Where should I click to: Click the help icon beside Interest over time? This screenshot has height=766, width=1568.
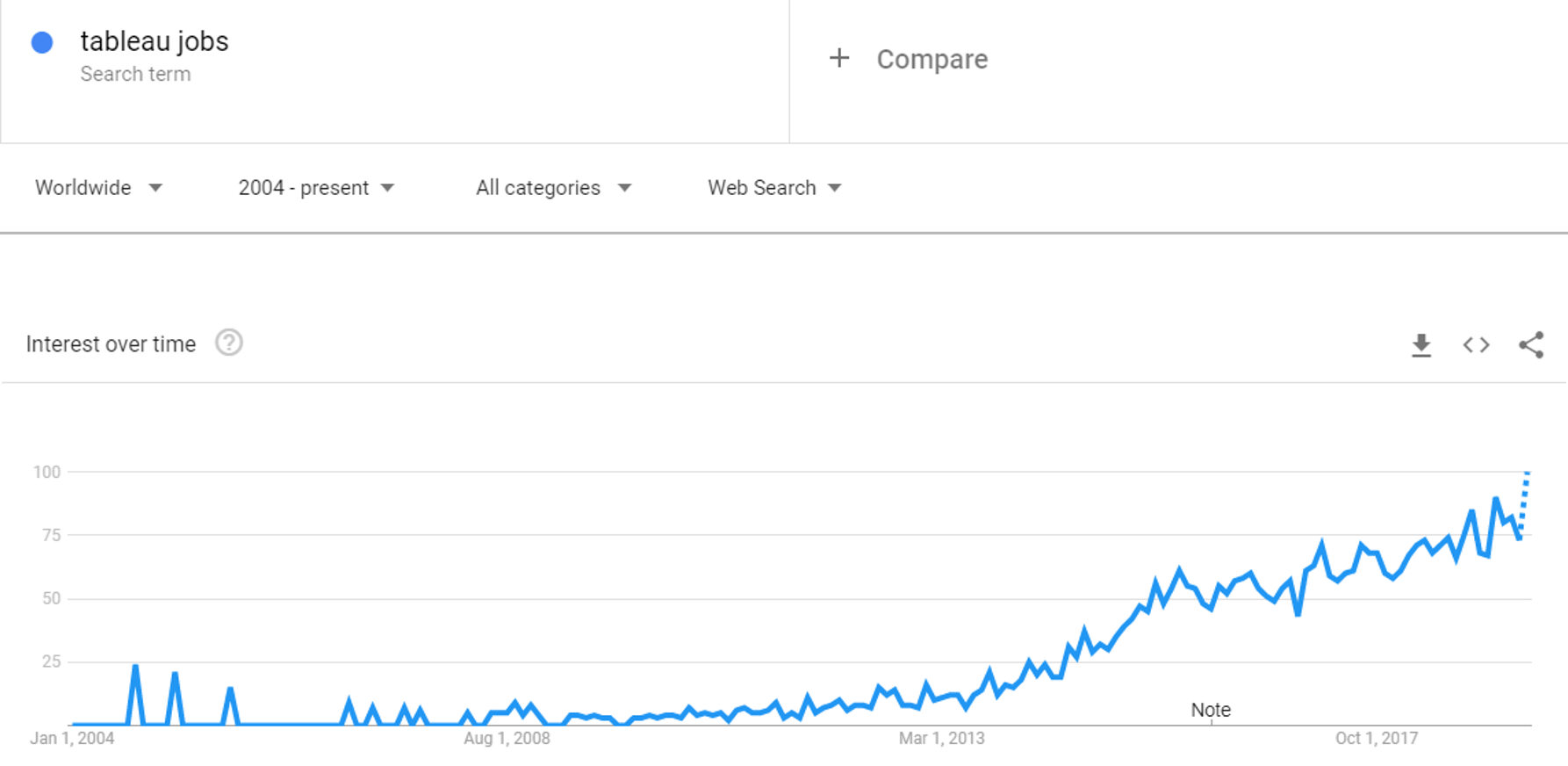coord(228,343)
